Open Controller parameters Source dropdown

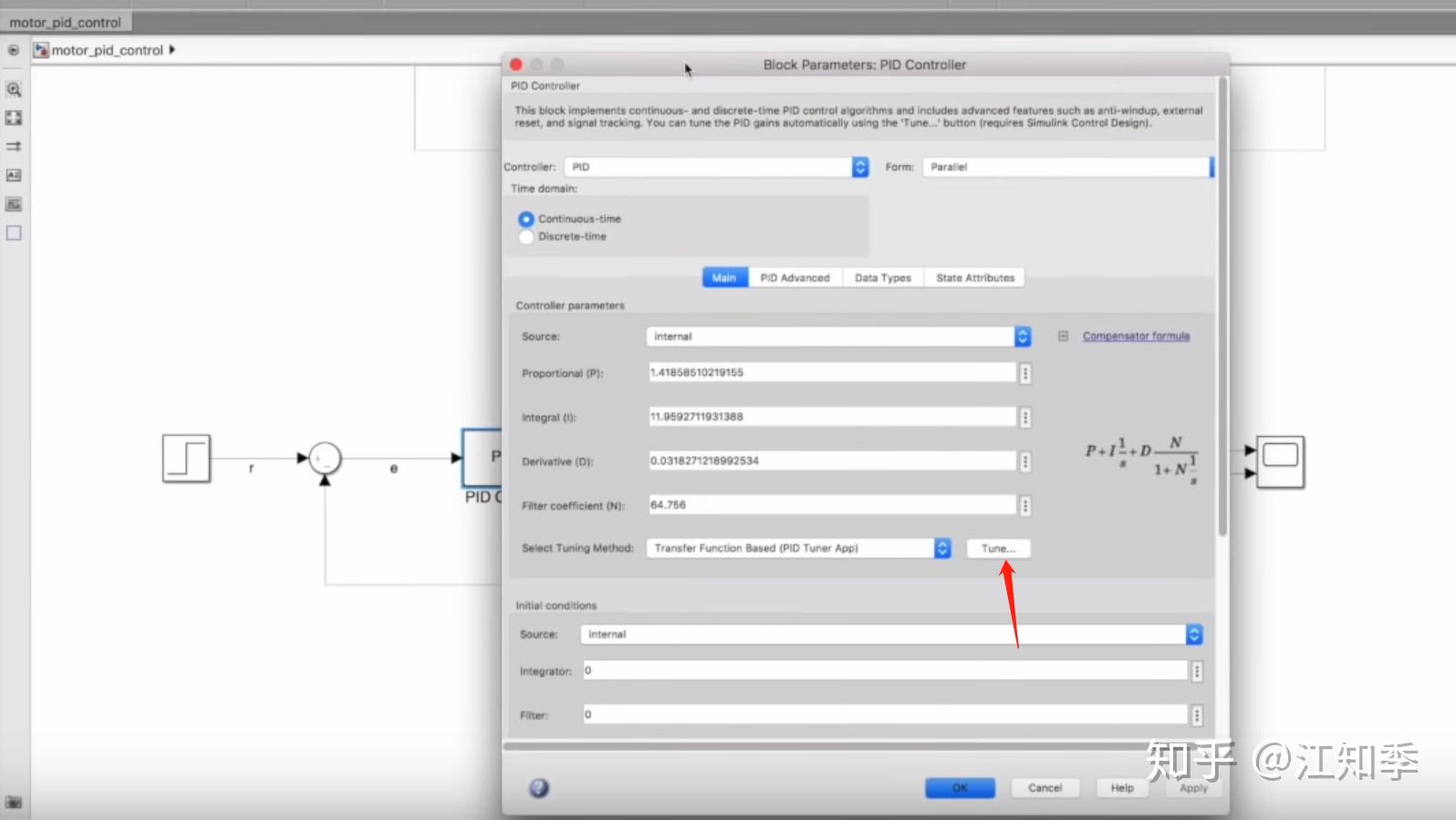coord(838,337)
